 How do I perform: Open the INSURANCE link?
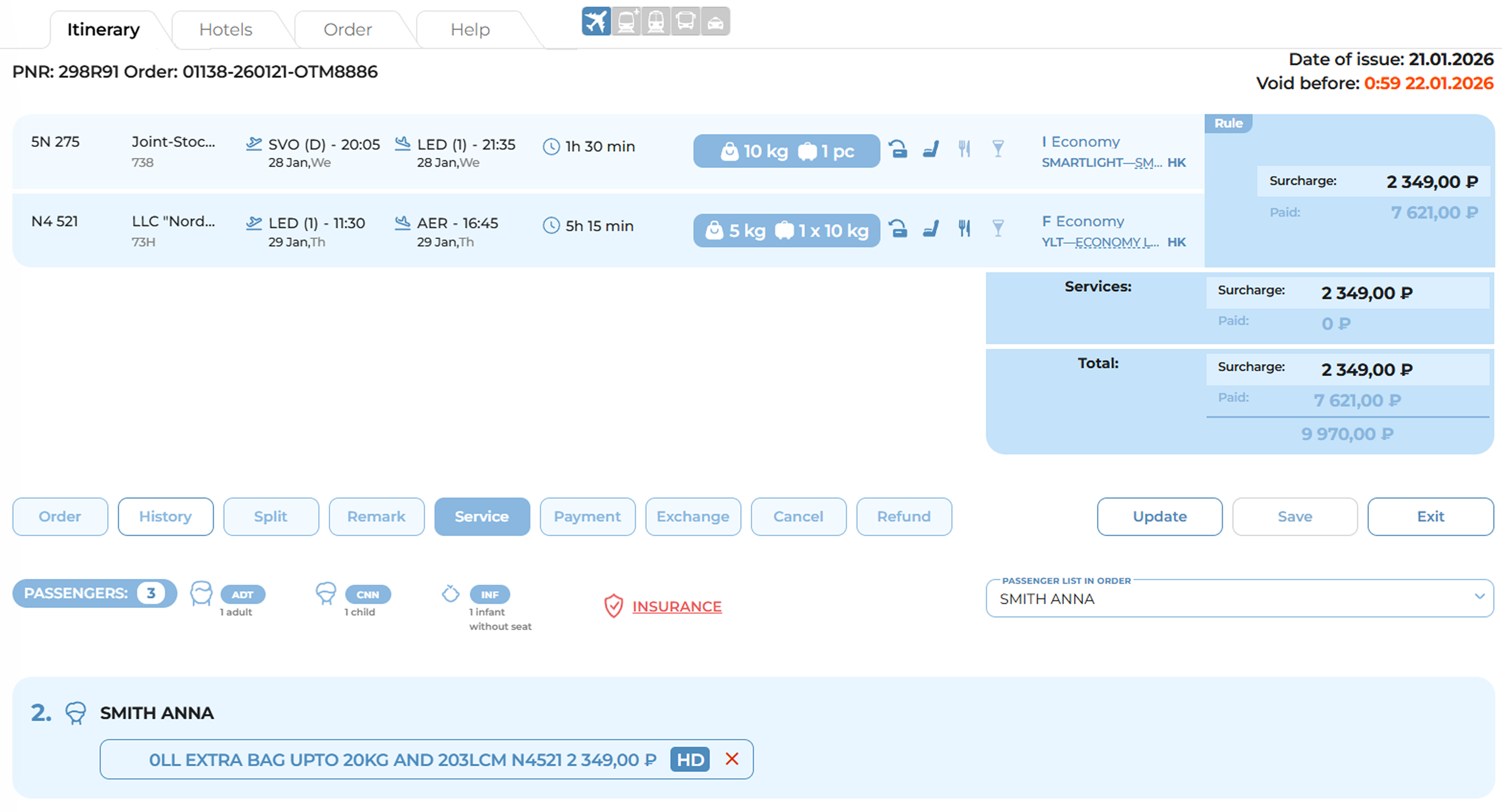[677, 606]
